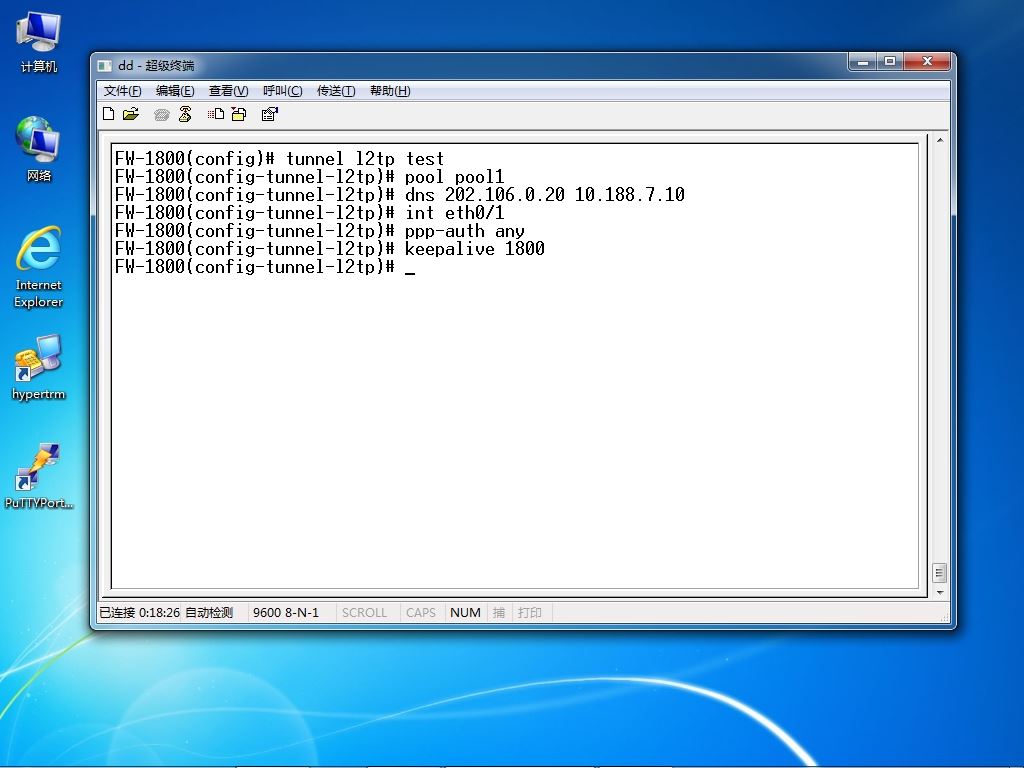Click the 自动检测 status bar entry
Screen dimensions: 1024x768
[209, 613]
